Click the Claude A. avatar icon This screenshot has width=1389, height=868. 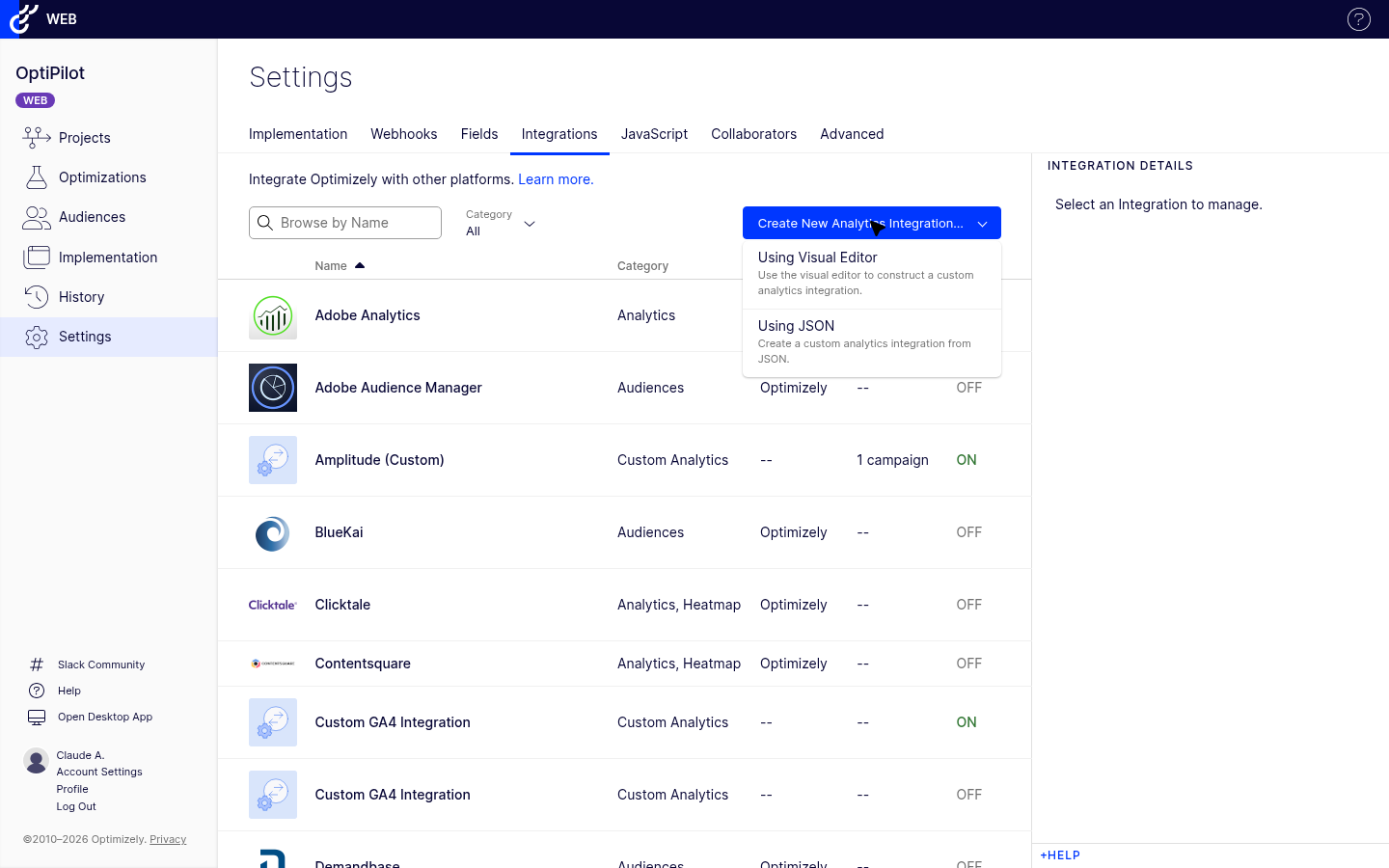click(36, 761)
